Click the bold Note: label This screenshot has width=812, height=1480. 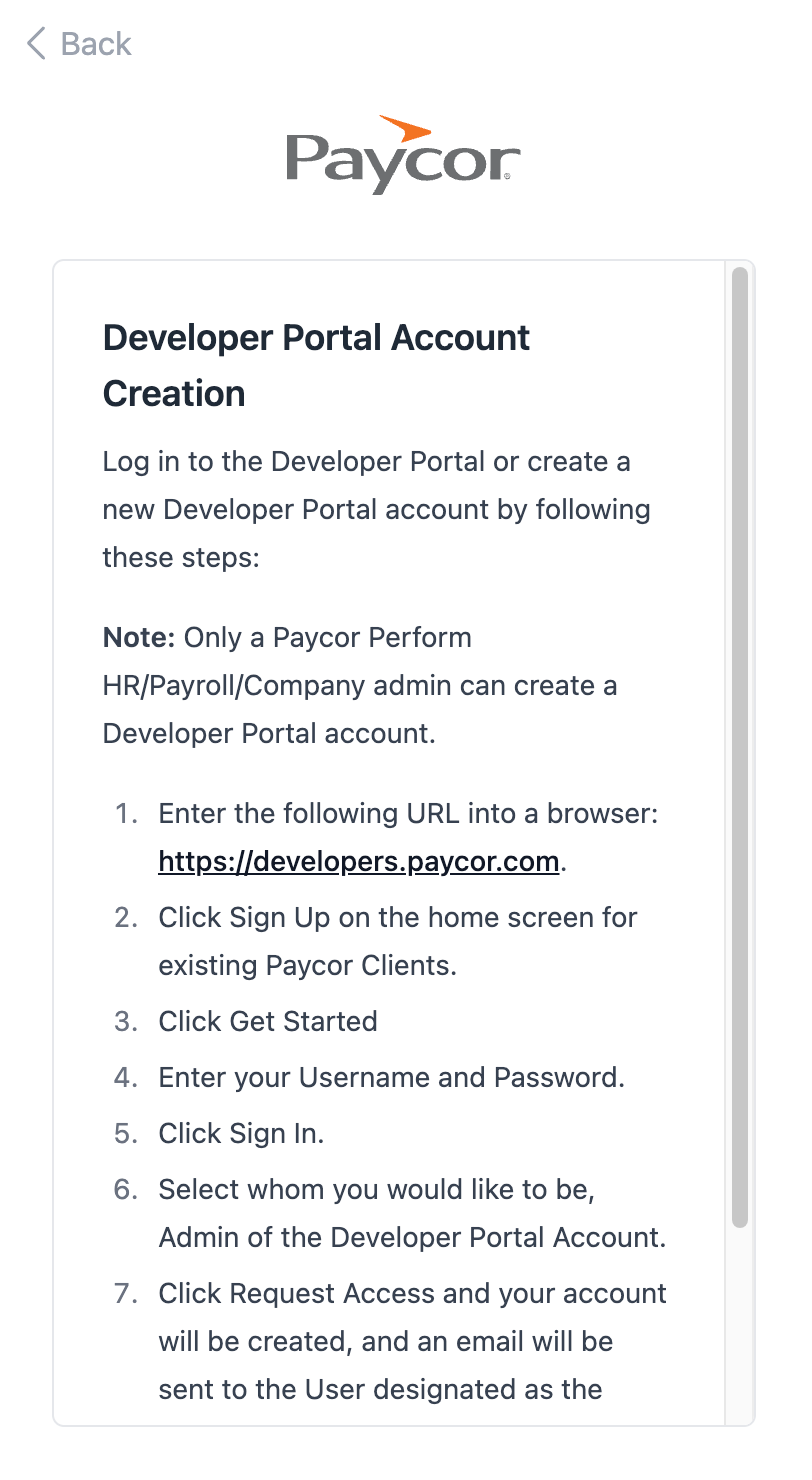pyautogui.click(x=139, y=638)
